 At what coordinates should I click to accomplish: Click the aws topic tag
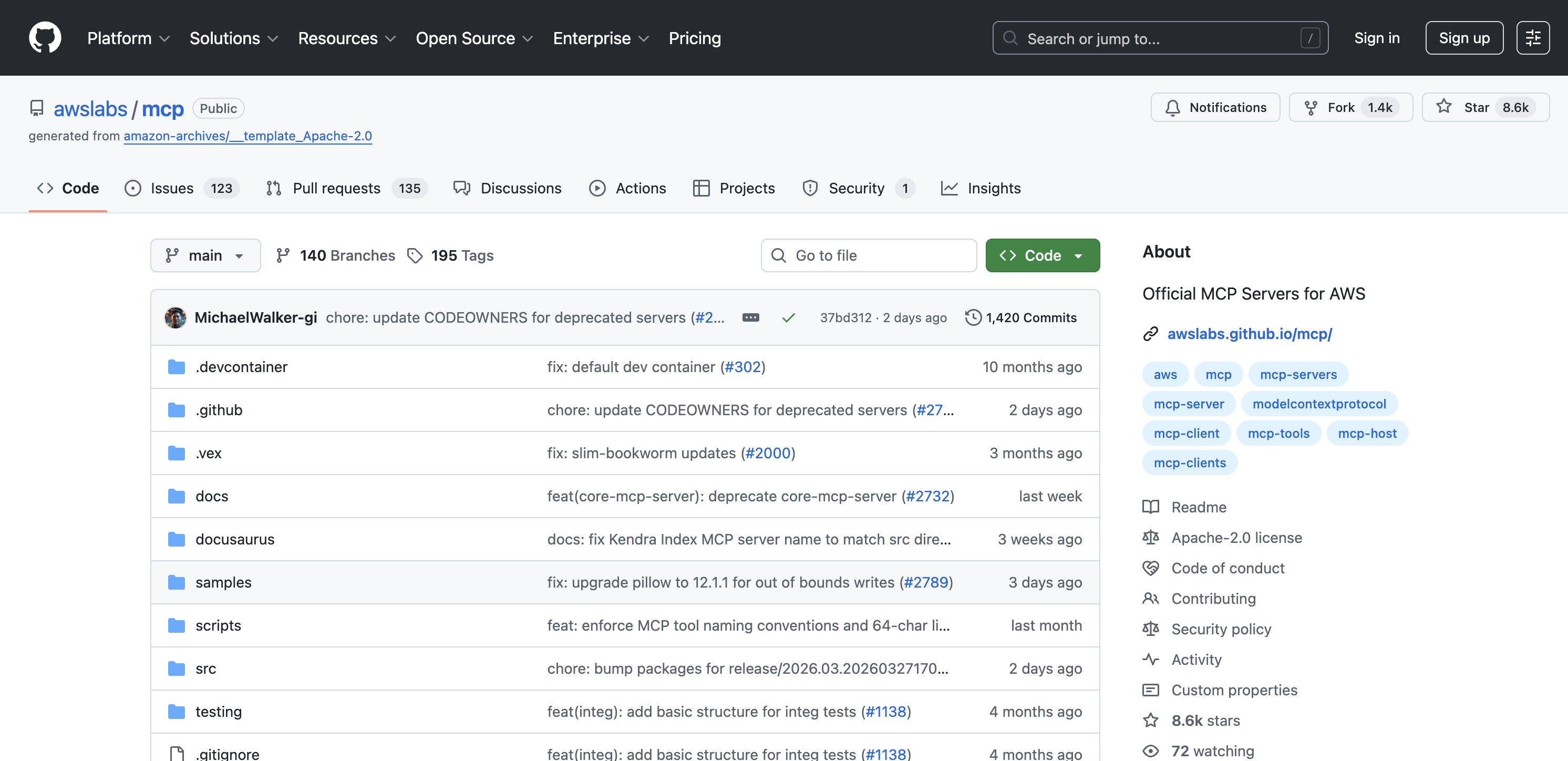(1165, 374)
